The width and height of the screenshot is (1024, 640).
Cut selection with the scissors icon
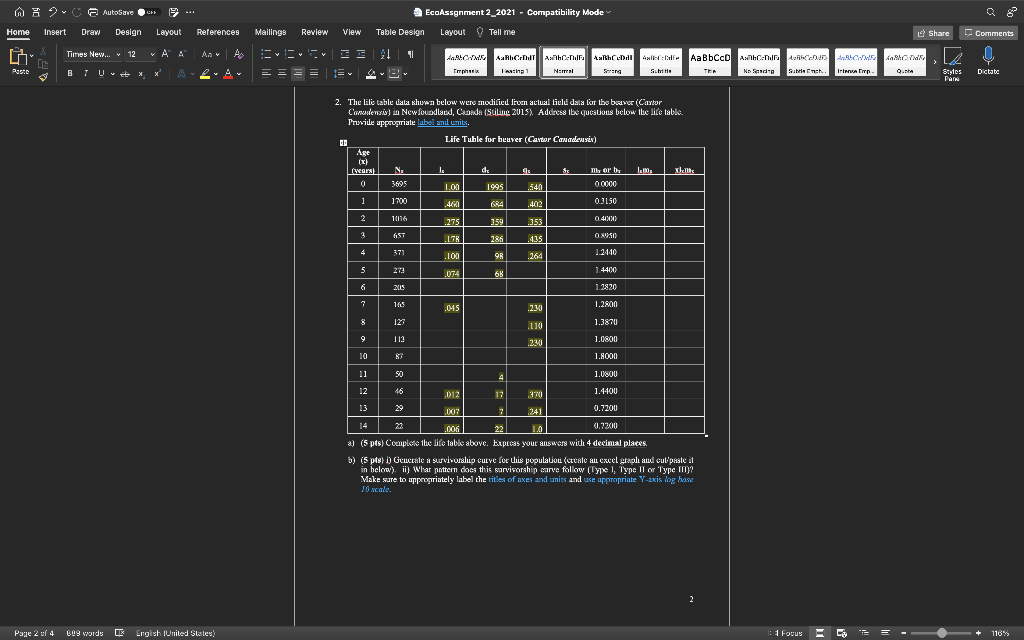43,51
